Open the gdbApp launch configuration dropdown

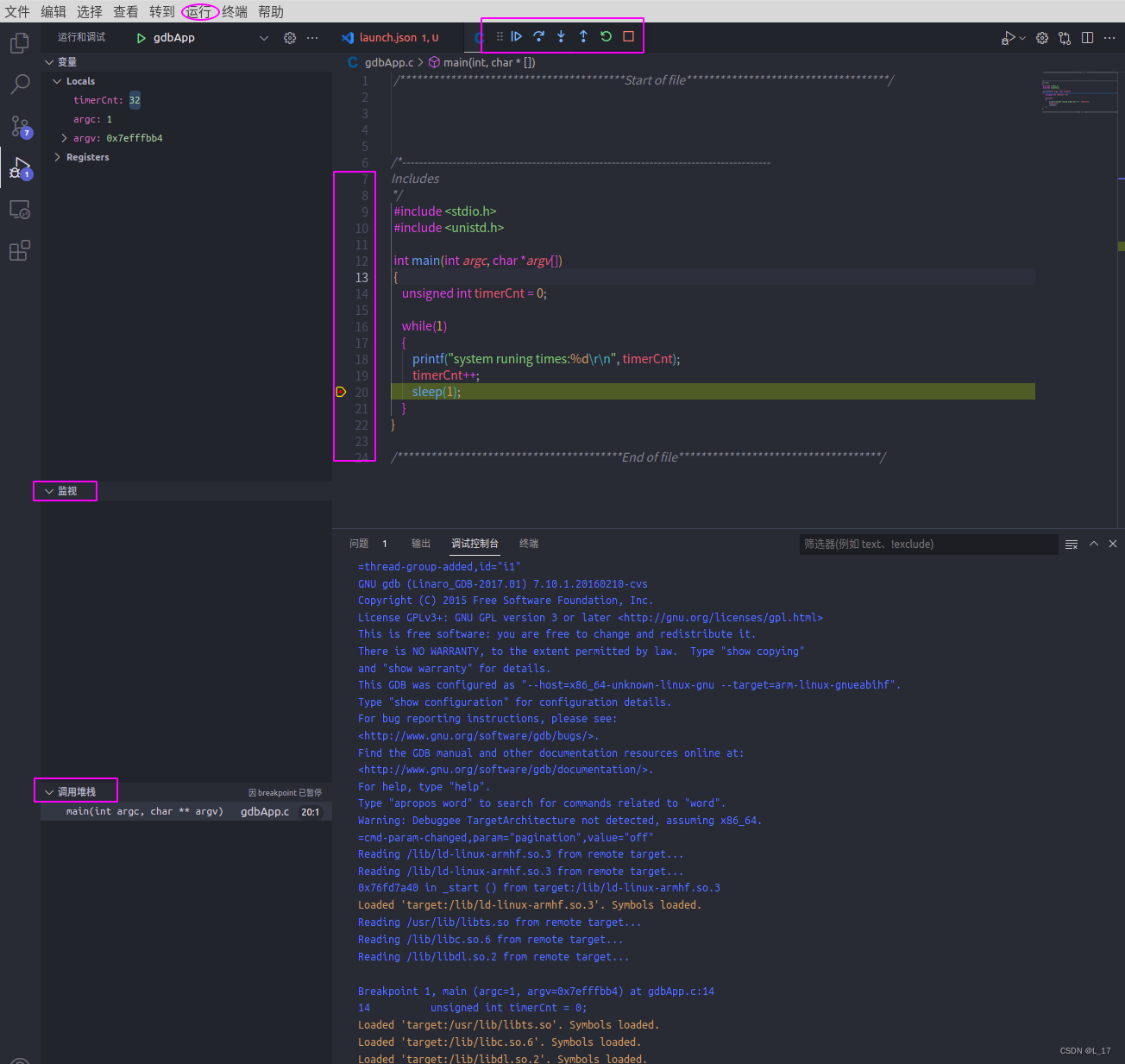click(264, 38)
